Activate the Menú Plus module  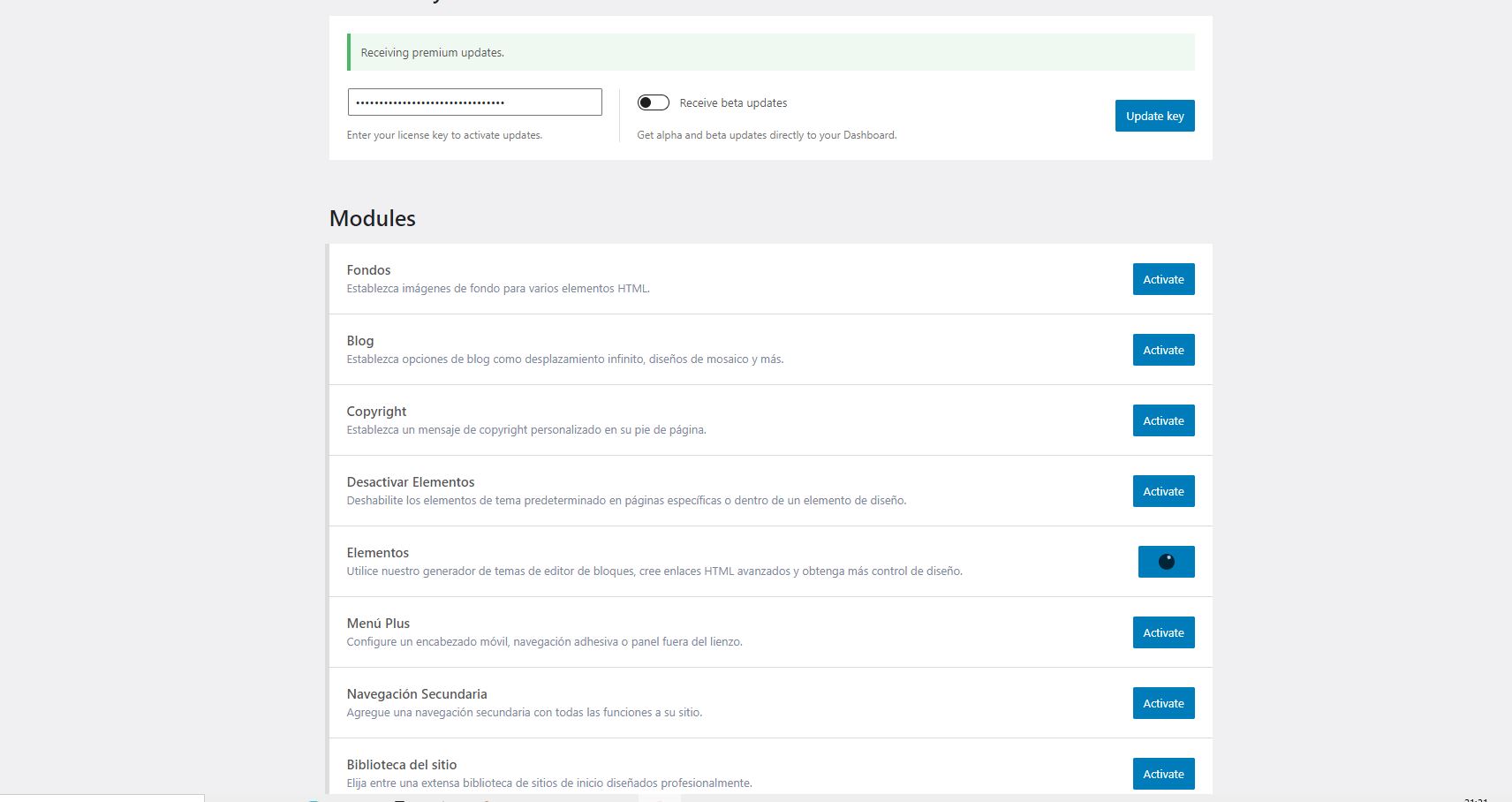point(1163,632)
